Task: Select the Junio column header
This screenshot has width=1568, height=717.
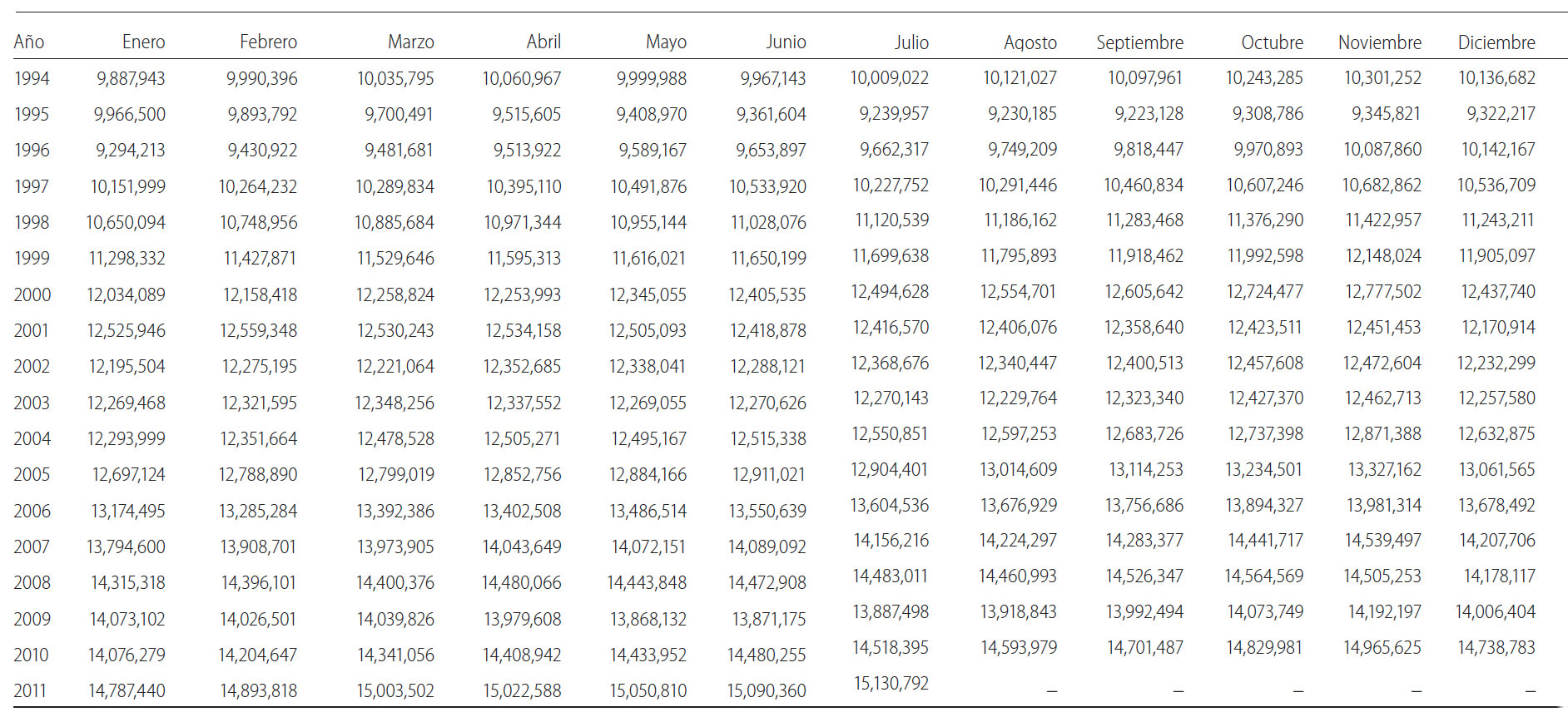Action: point(786,42)
